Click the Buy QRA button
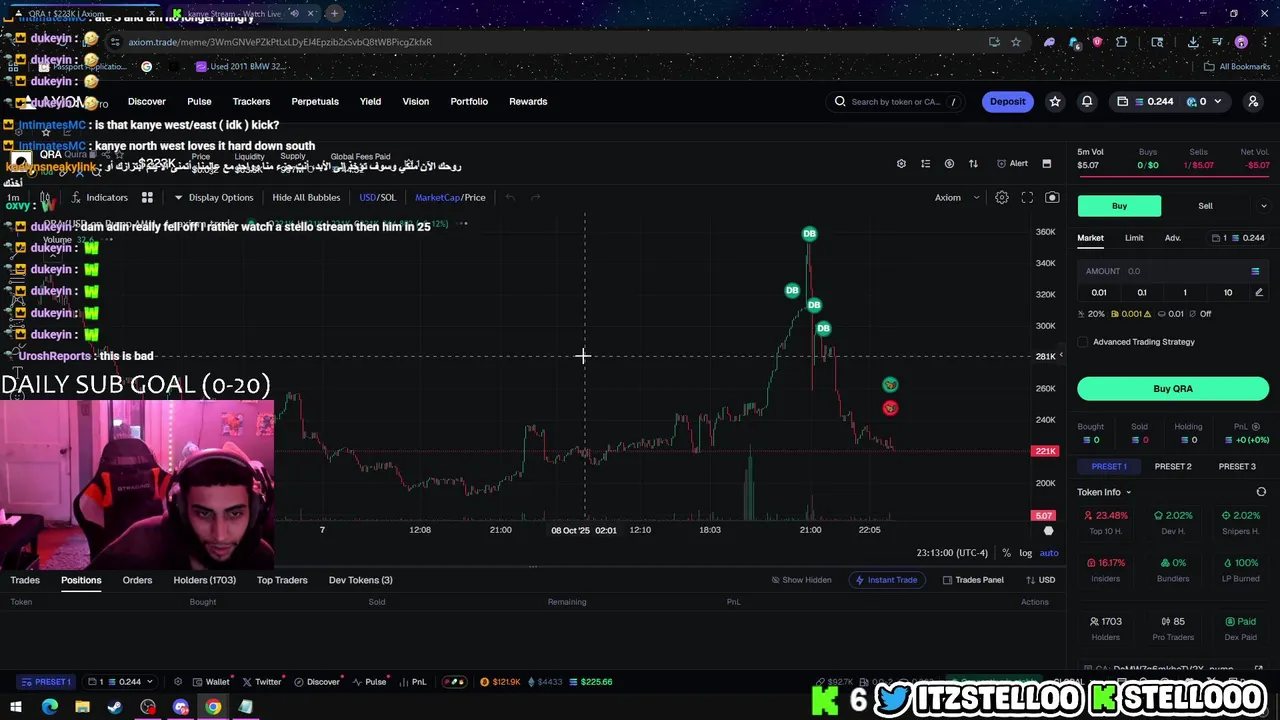Viewport: 1280px width, 720px height. point(1173,389)
